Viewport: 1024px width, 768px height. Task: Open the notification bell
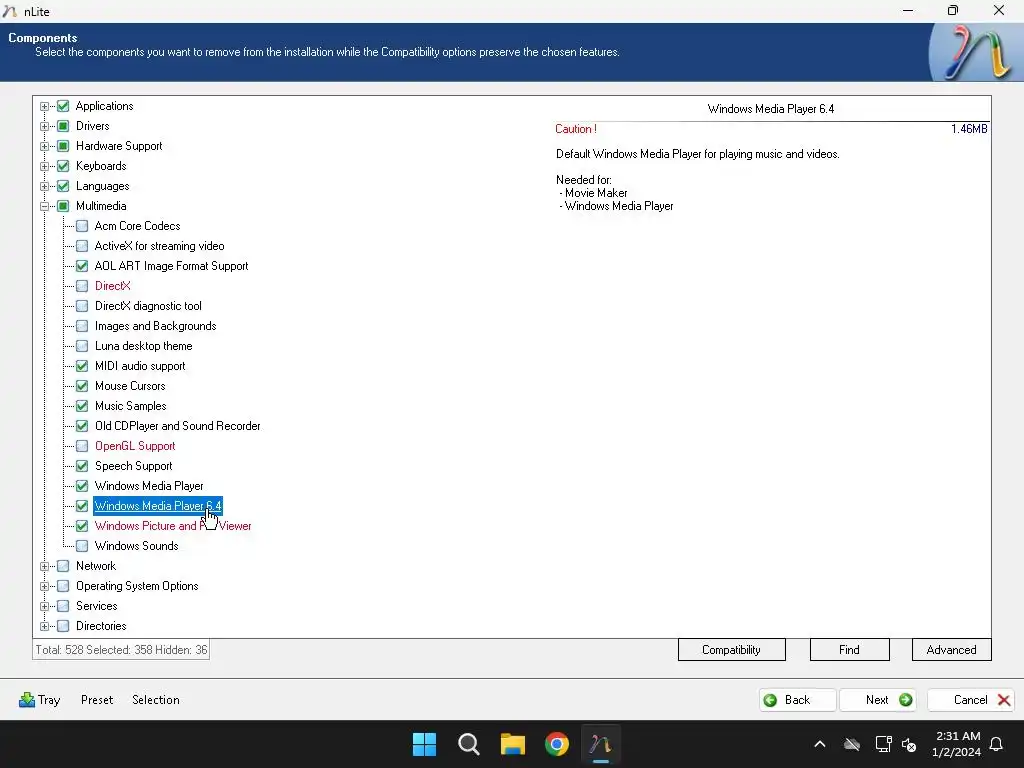pos(996,744)
